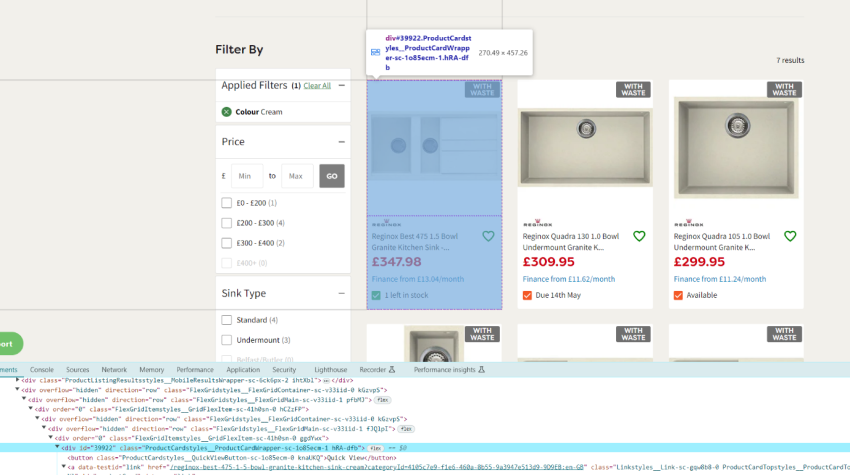This screenshot has width=850, height=475.
Task: Click the WITH WASTE badge on Quadra 130
Action: 633,89
